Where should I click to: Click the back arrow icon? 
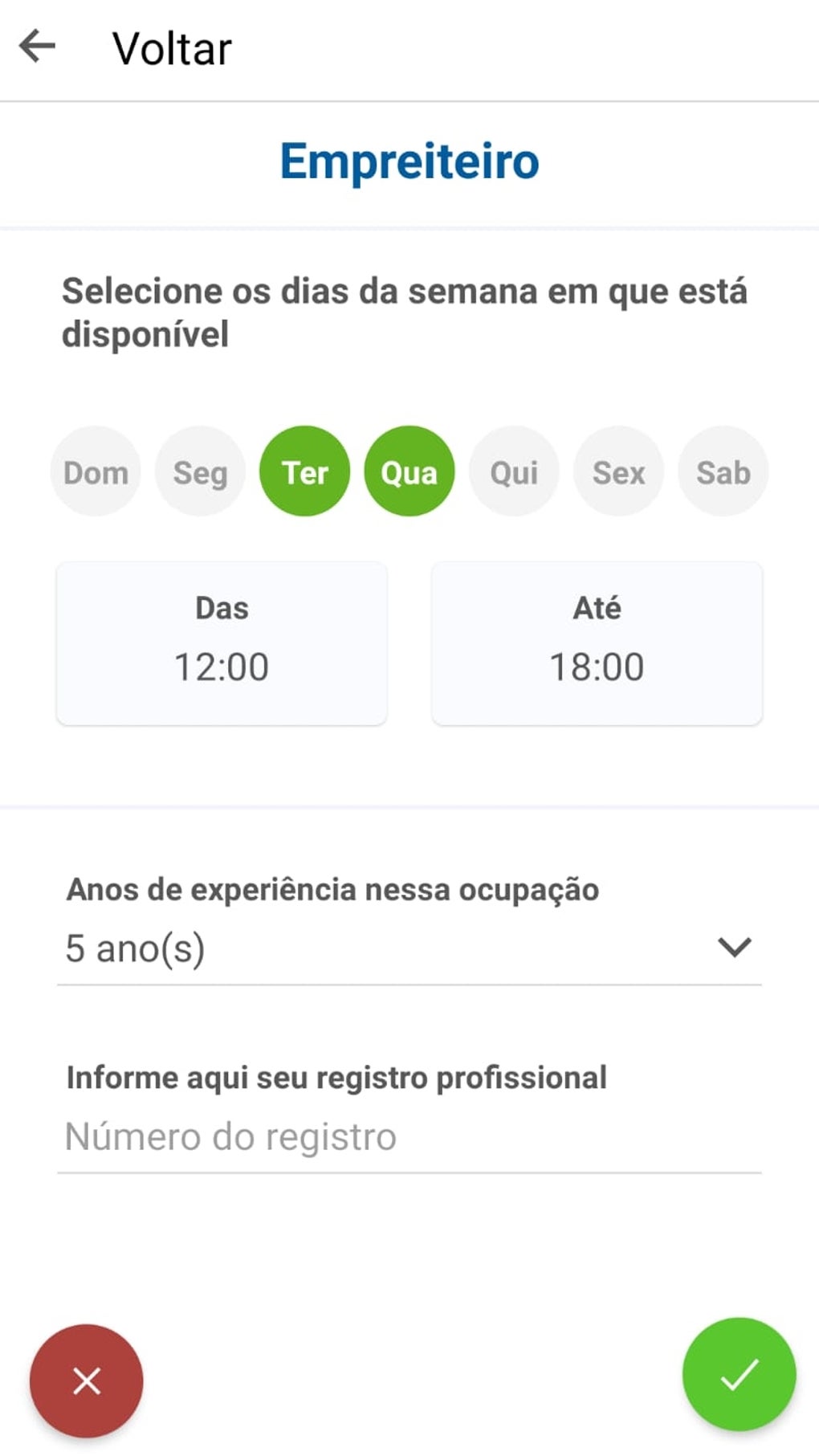pos(37,46)
